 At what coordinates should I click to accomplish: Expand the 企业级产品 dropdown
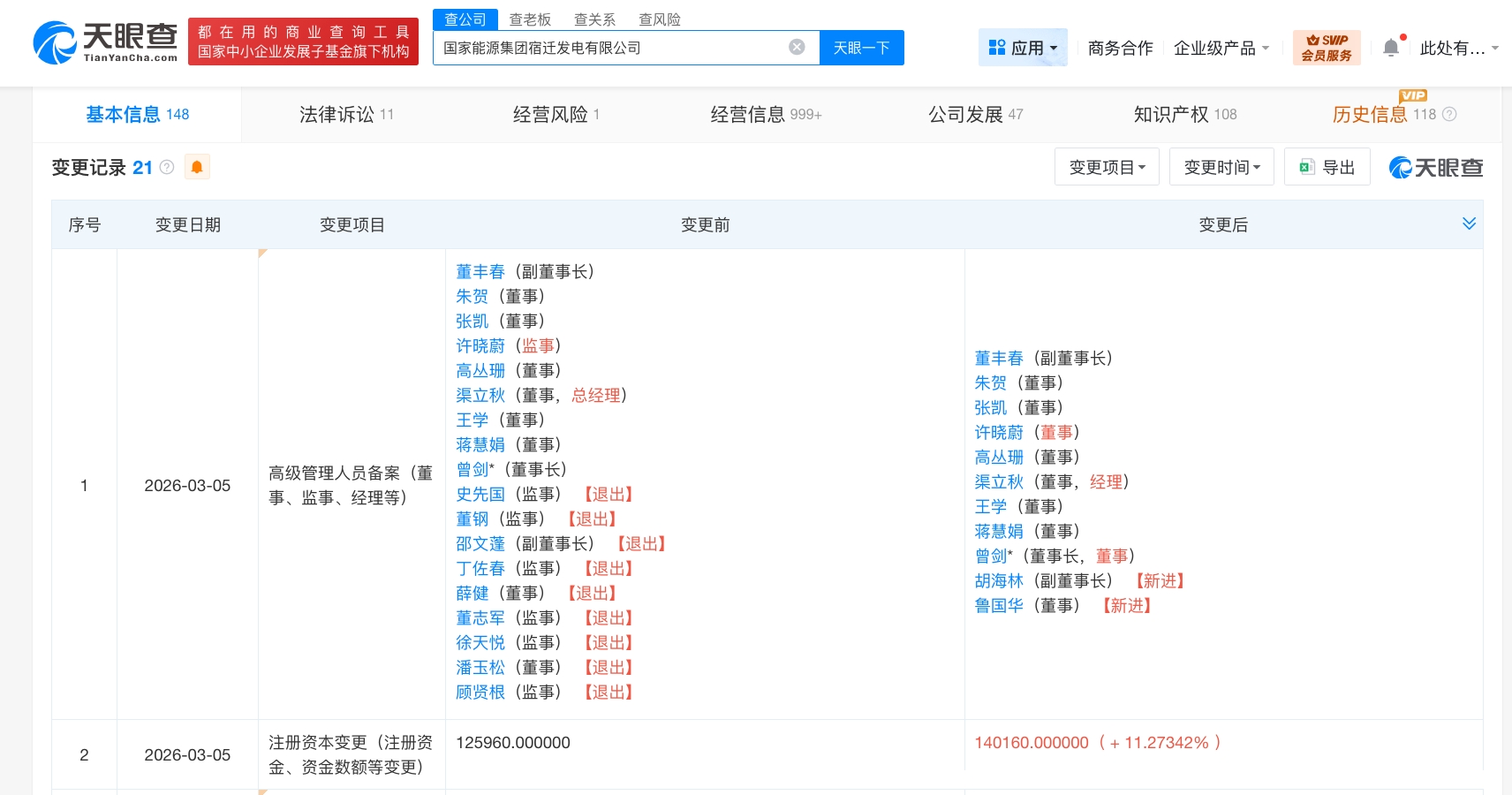[x=1221, y=48]
